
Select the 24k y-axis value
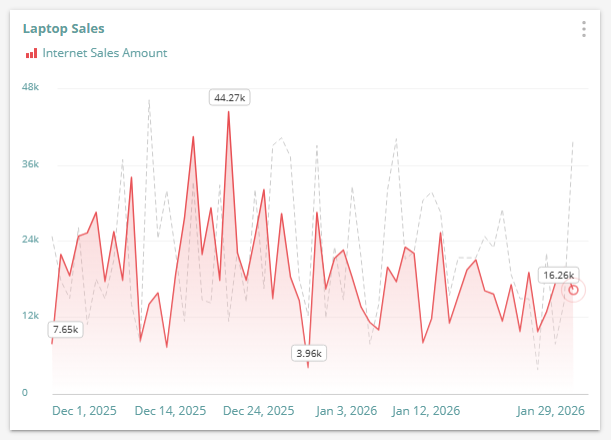(x=30, y=240)
